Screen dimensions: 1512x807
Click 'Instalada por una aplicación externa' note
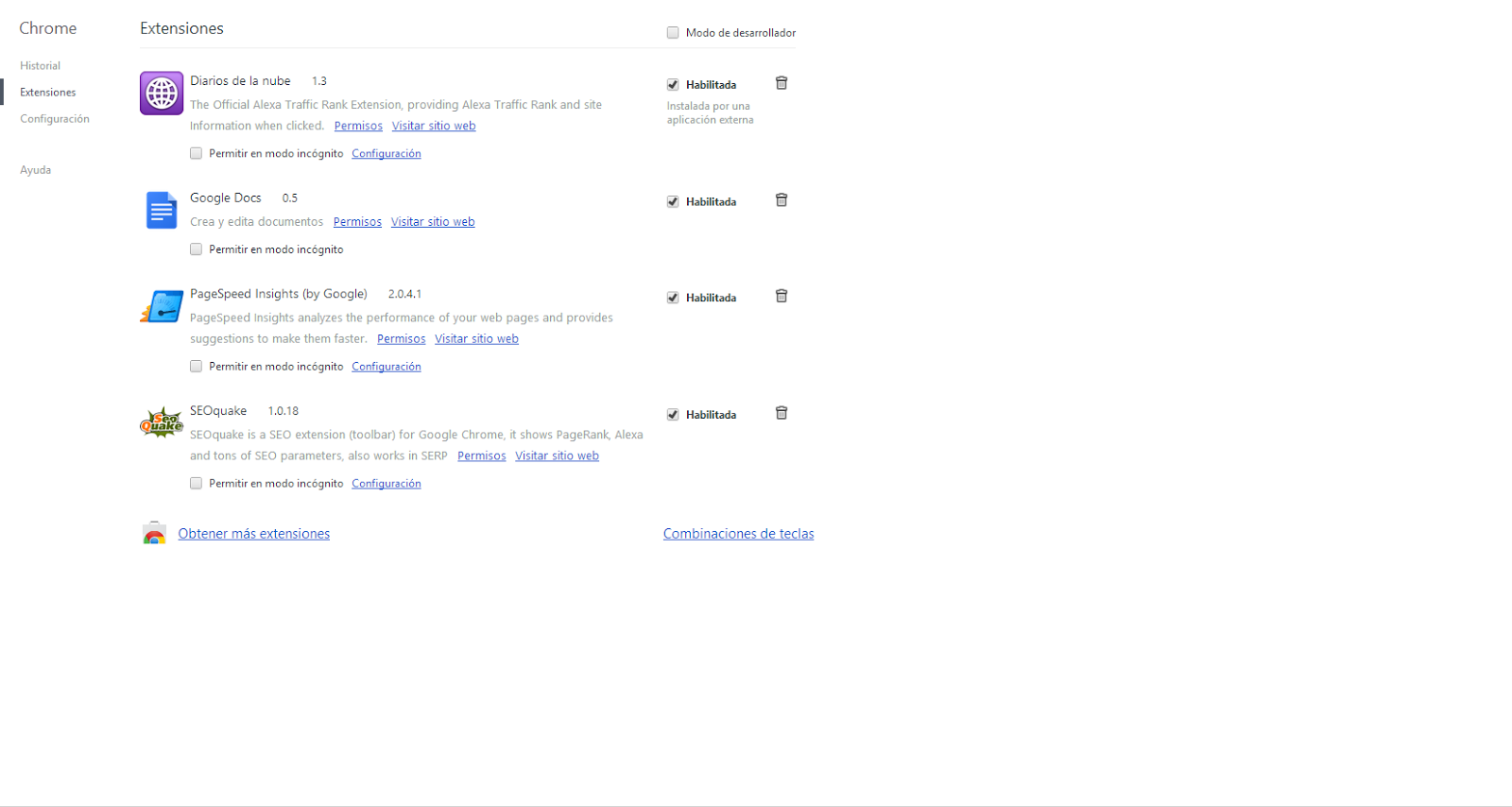[710, 113]
